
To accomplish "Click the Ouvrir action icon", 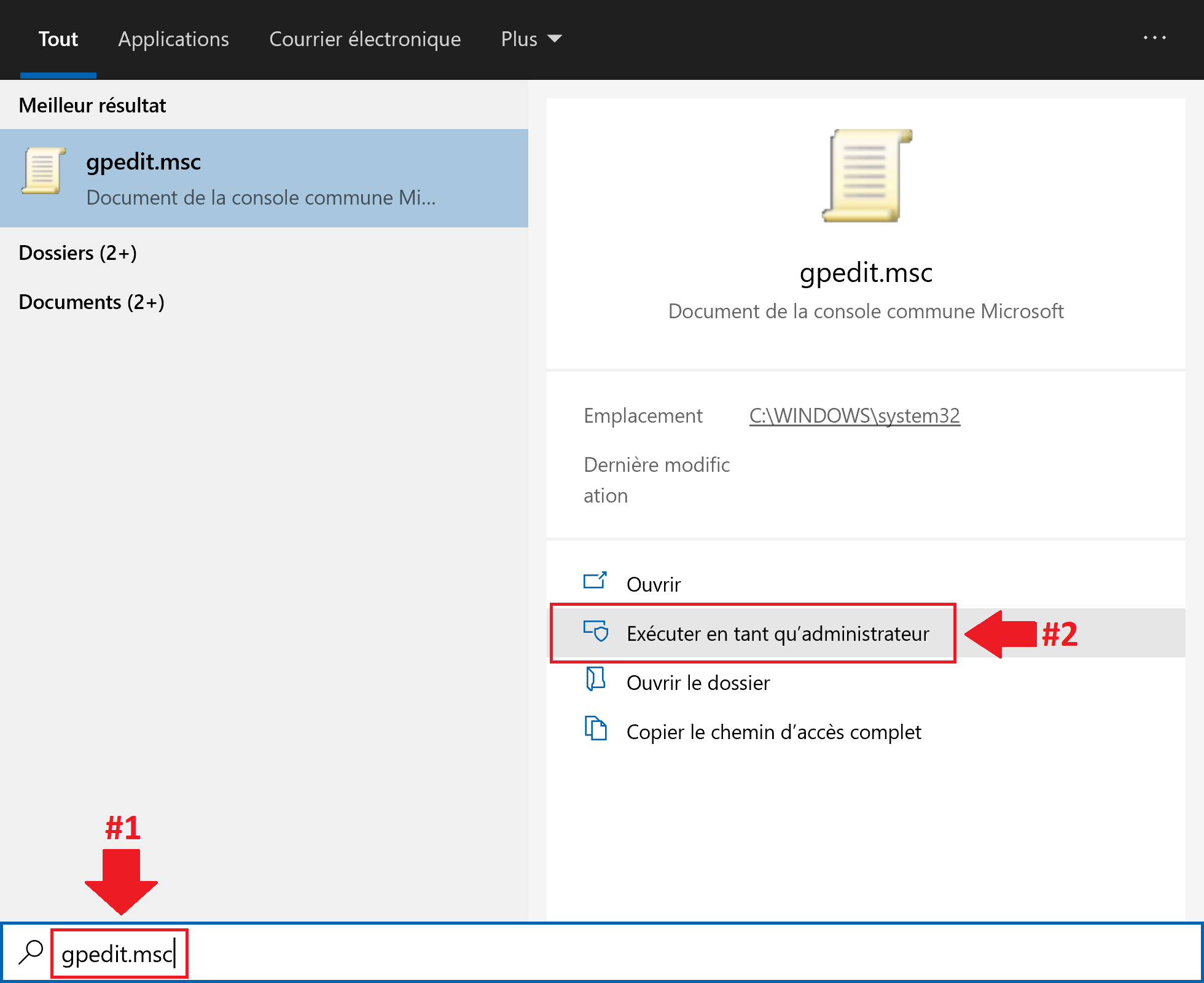I will pos(595,581).
